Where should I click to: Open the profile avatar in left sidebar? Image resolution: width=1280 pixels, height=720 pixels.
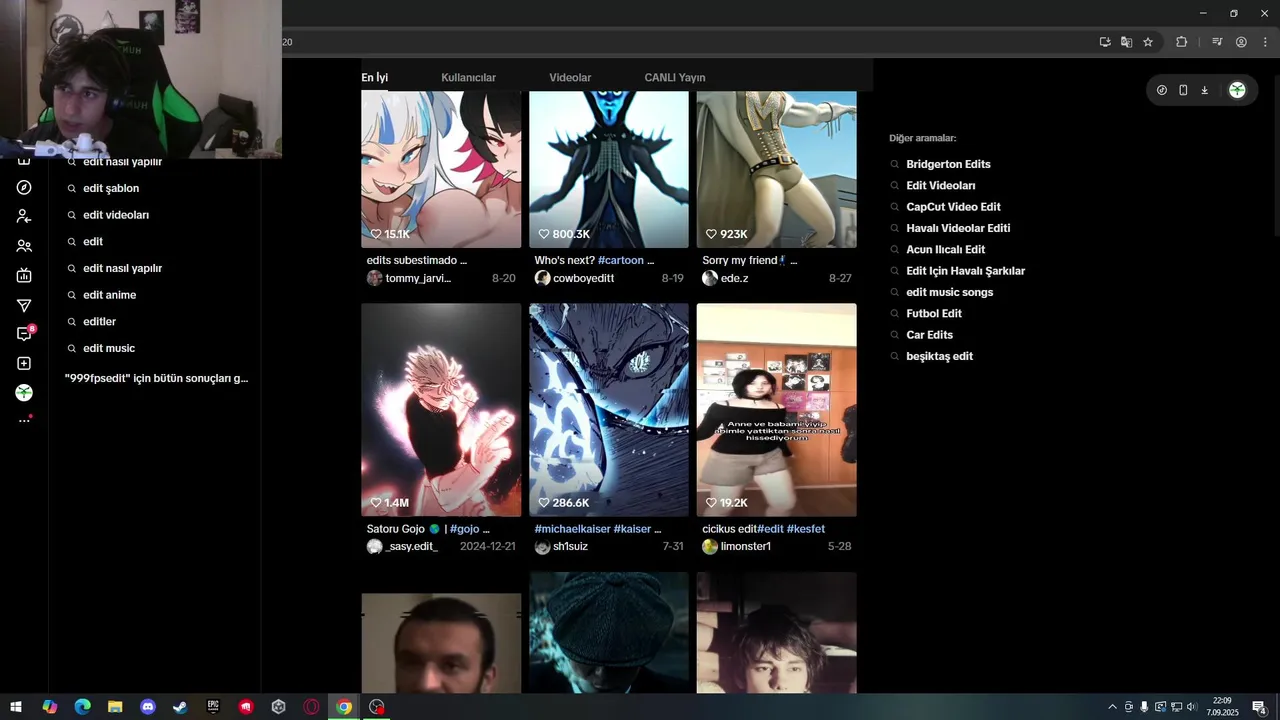pos(24,393)
